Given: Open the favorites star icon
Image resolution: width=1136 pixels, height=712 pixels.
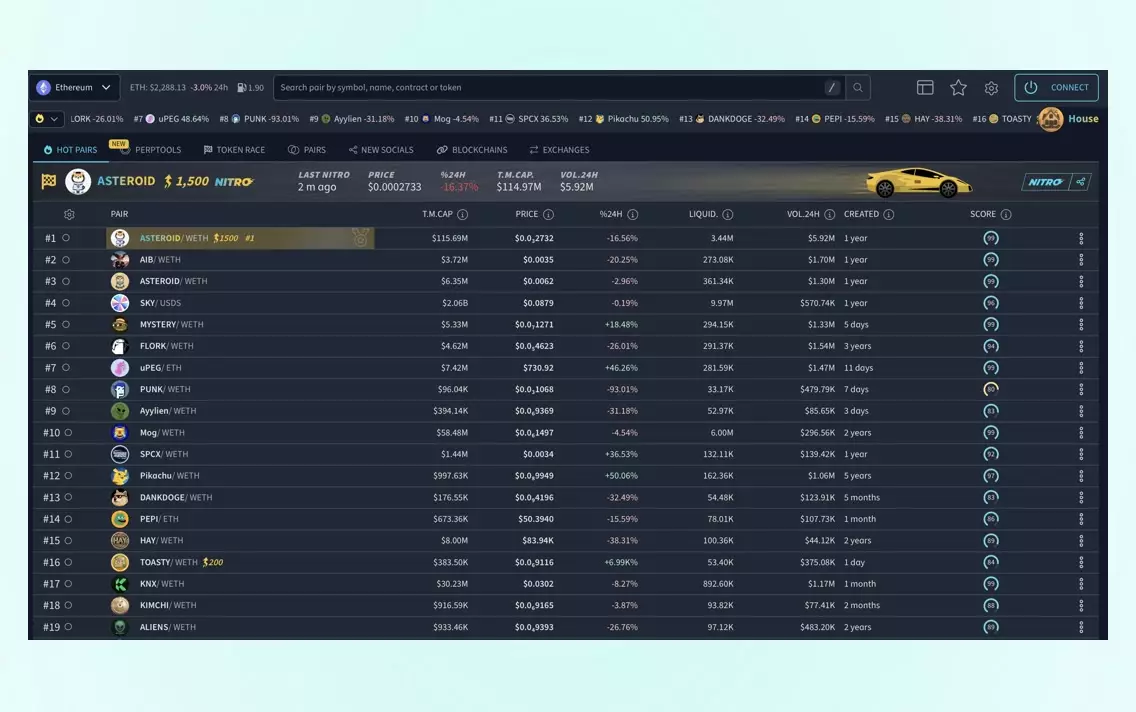Looking at the screenshot, I should (x=958, y=88).
